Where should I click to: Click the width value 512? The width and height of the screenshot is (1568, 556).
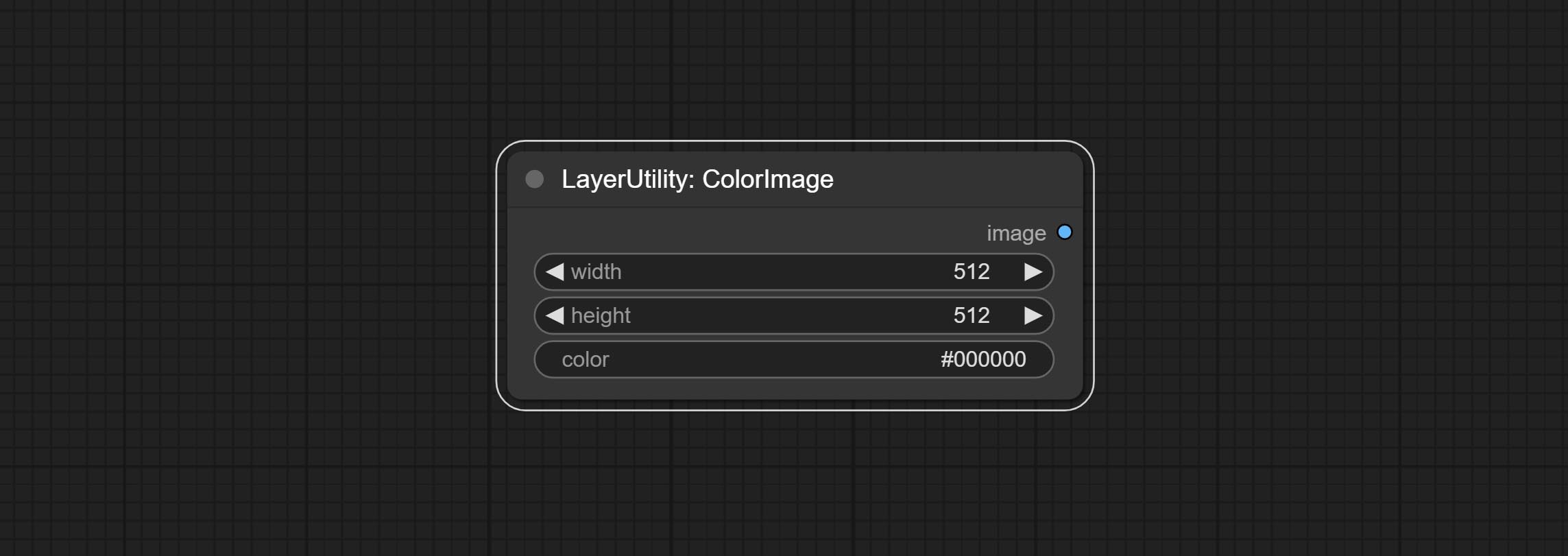971,271
